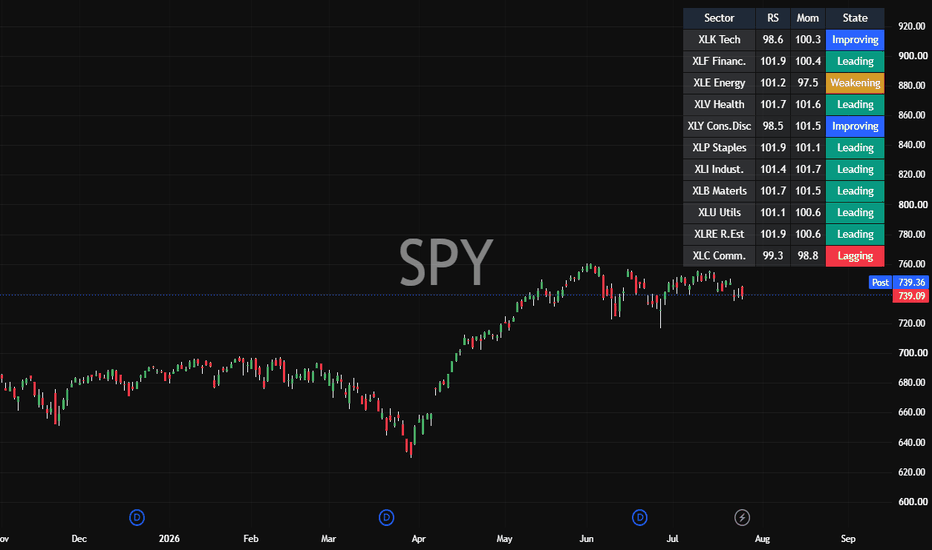The width and height of the screenshot is (932, 550).
Task: Click the 2026 label on the time axis
Action: point(169,539)
